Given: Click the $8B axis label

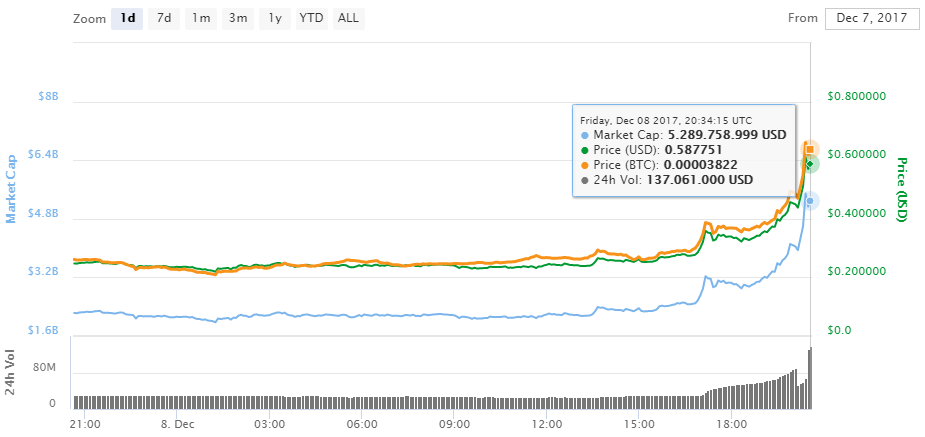Looking at the screenshot, I should point(49,96).
